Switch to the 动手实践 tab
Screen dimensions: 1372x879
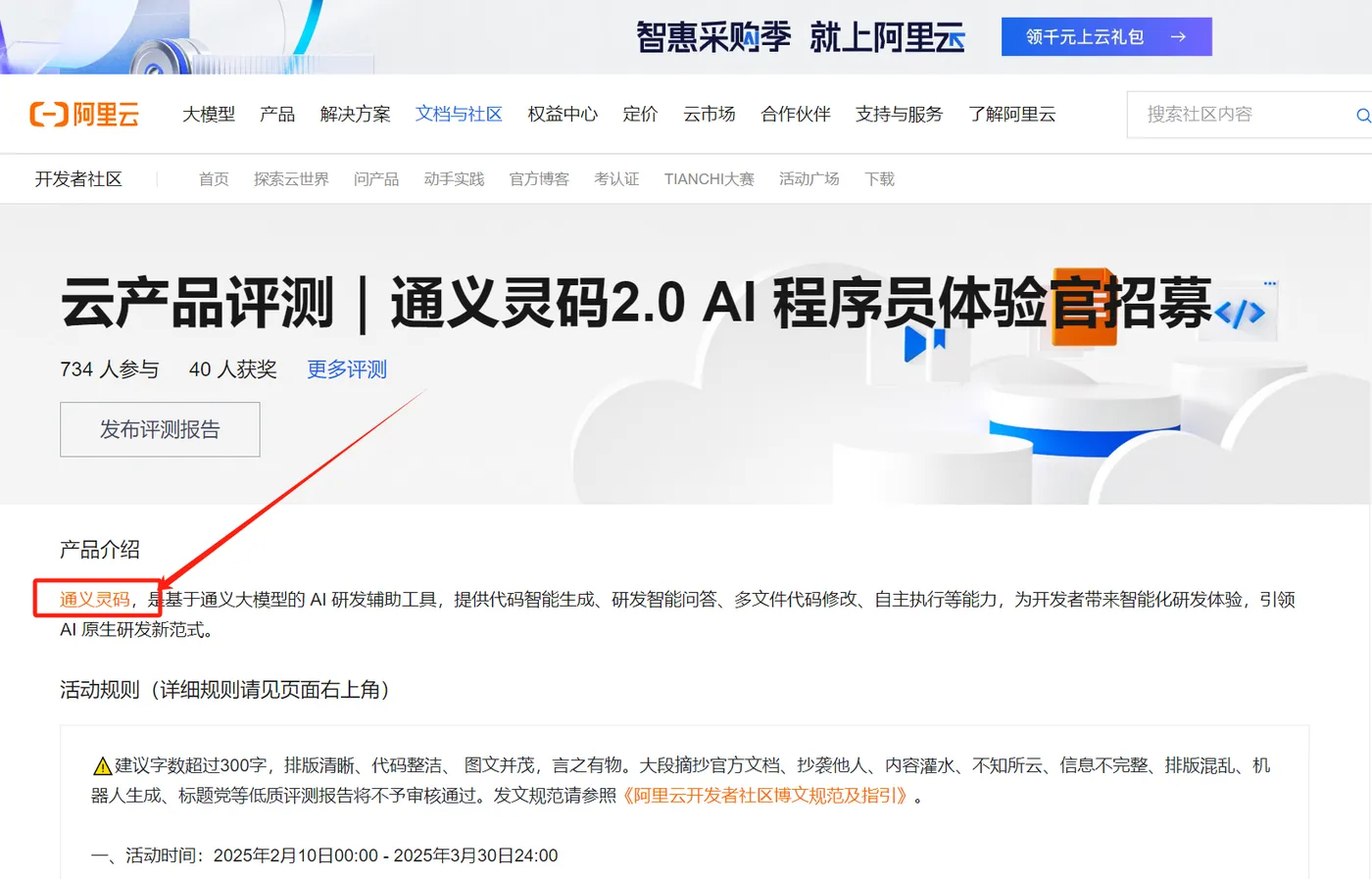click(x=454, y=179)
